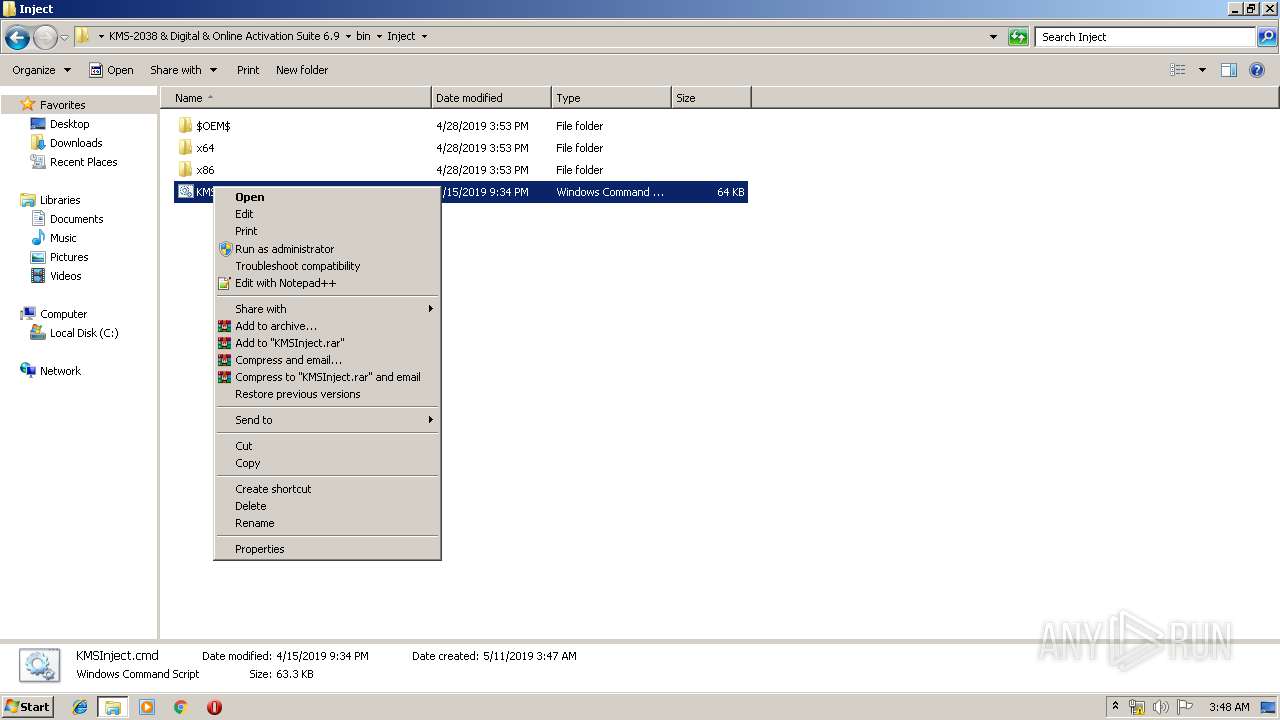Click the Back navigation arrow

click(17, 38)
